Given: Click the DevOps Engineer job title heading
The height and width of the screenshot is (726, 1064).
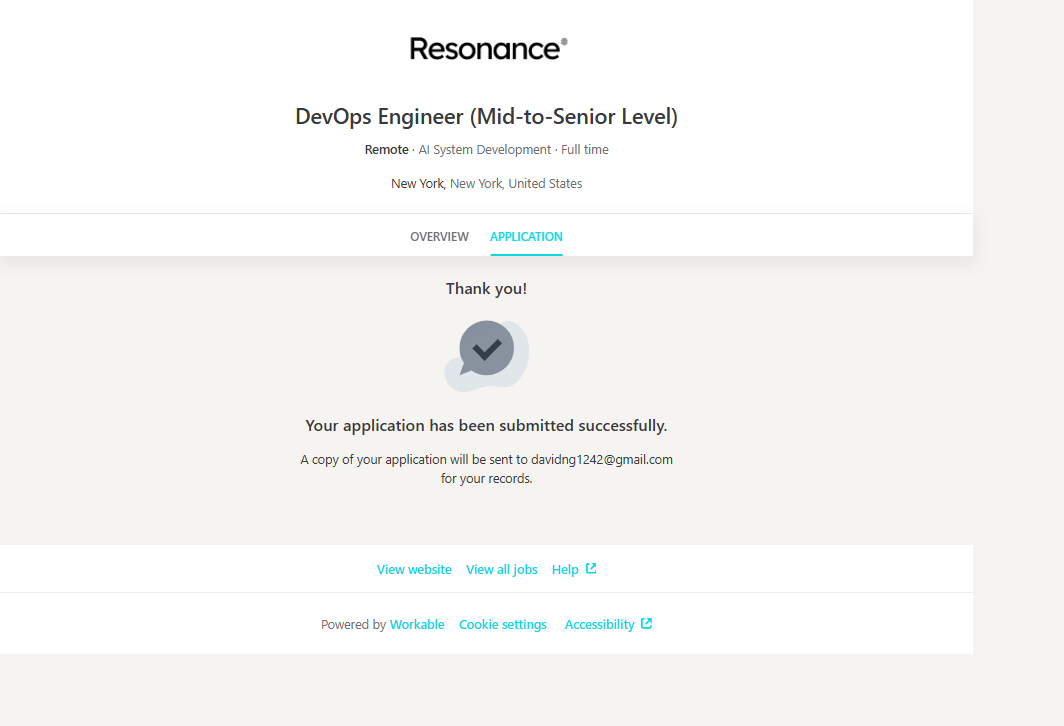Looking at the screenshot, I should [x=486, y=117].
